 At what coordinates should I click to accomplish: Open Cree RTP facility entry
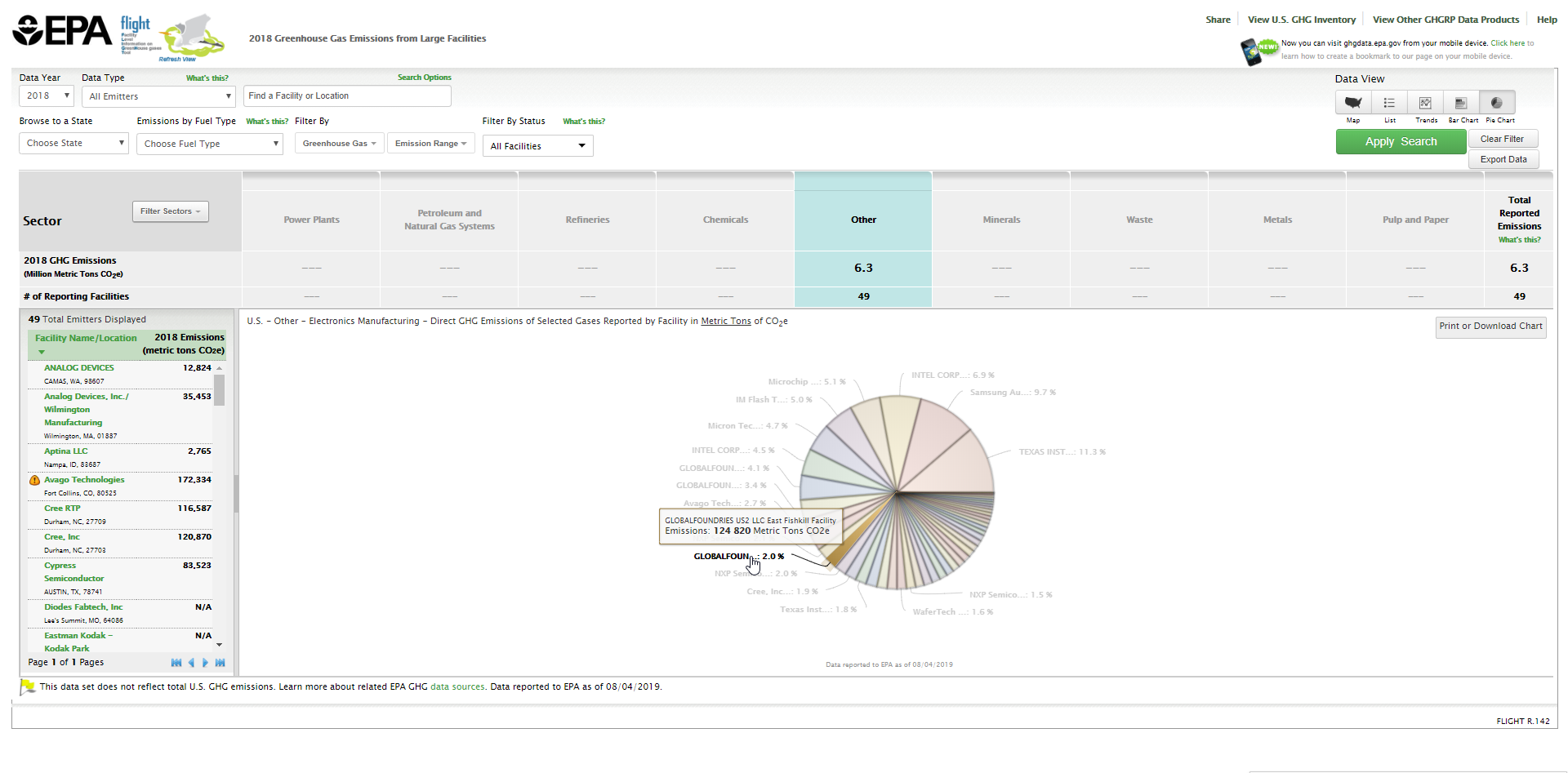[62, 509]
